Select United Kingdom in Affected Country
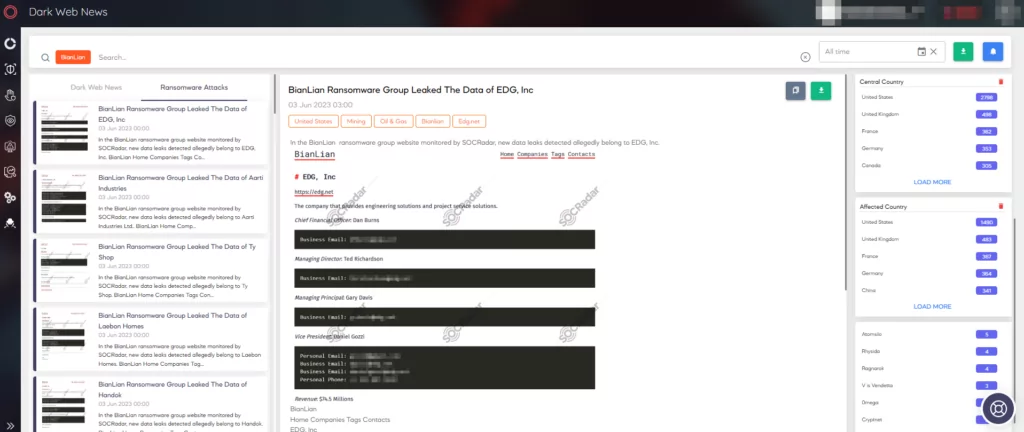 [x=929, y=239]
